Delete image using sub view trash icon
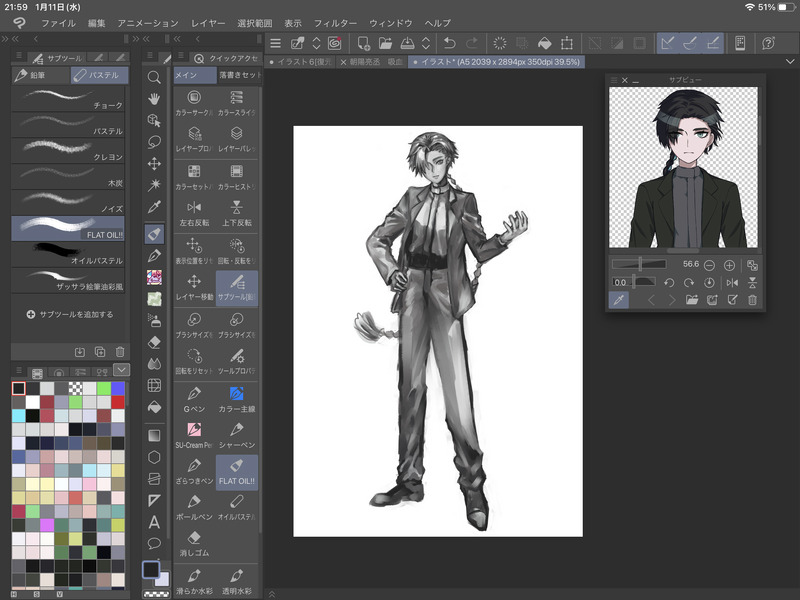 (752, 300)
